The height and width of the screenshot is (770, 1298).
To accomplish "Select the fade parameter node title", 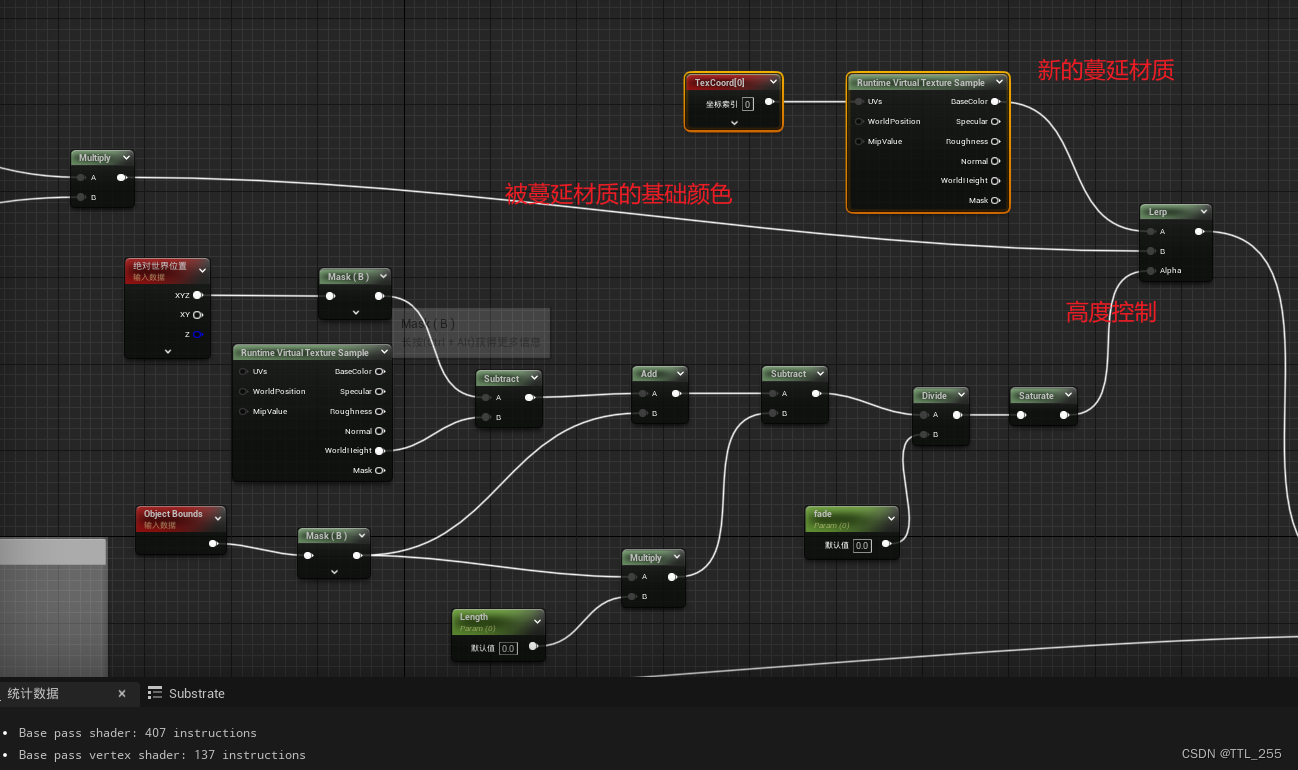I will coord(823,514).
